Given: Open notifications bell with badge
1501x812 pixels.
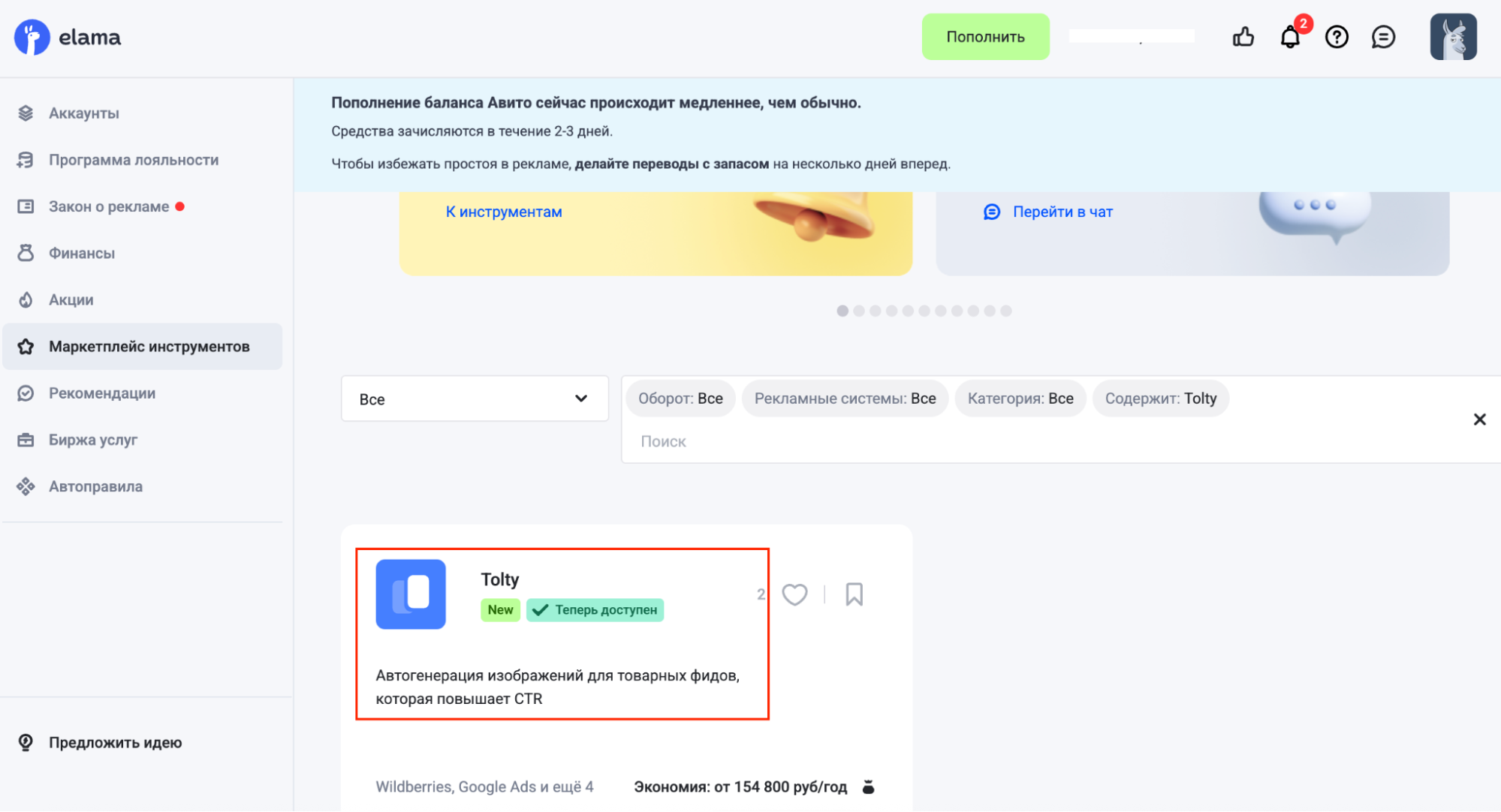Looking at the screenshot, I should click(1290, 37).
